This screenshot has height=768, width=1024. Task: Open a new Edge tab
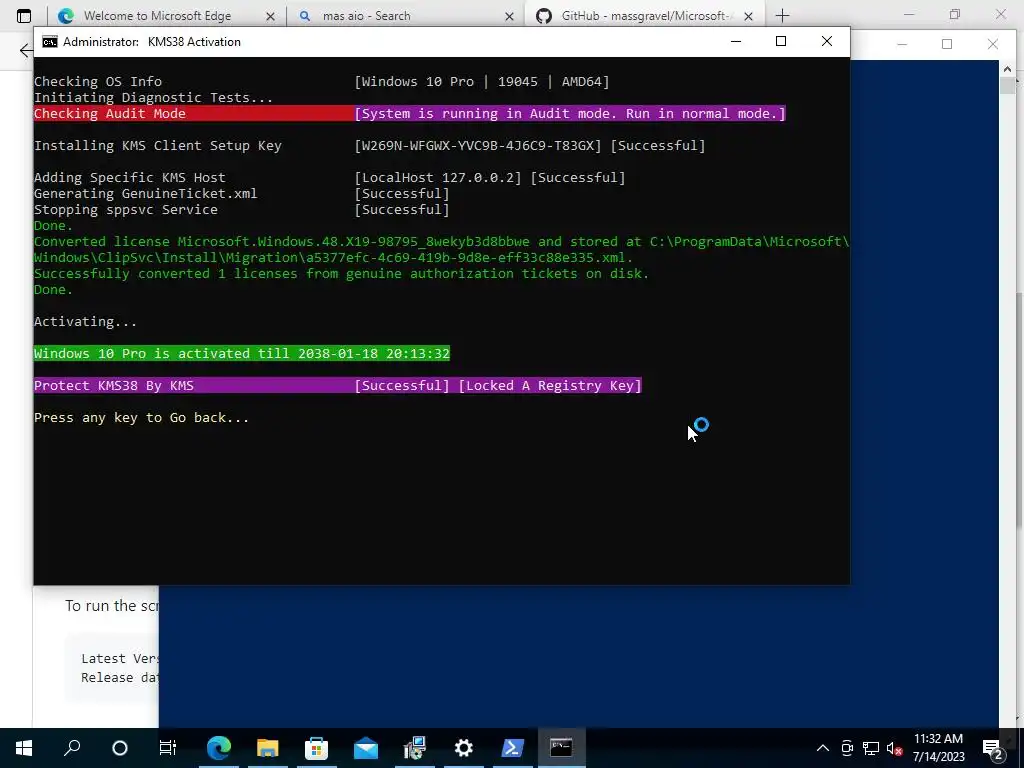tap(782, 16)
